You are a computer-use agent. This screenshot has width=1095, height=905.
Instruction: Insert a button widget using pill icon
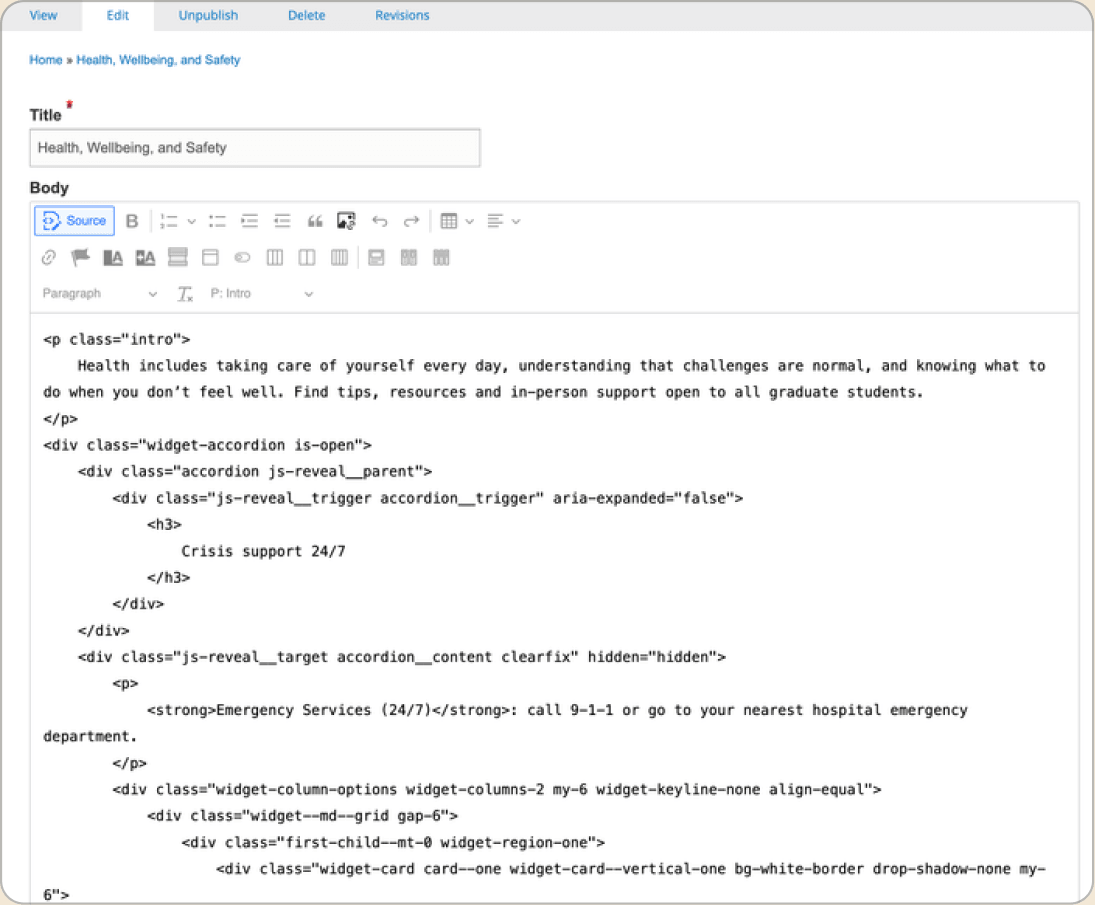pyautogui.click(x=242, y=258)
